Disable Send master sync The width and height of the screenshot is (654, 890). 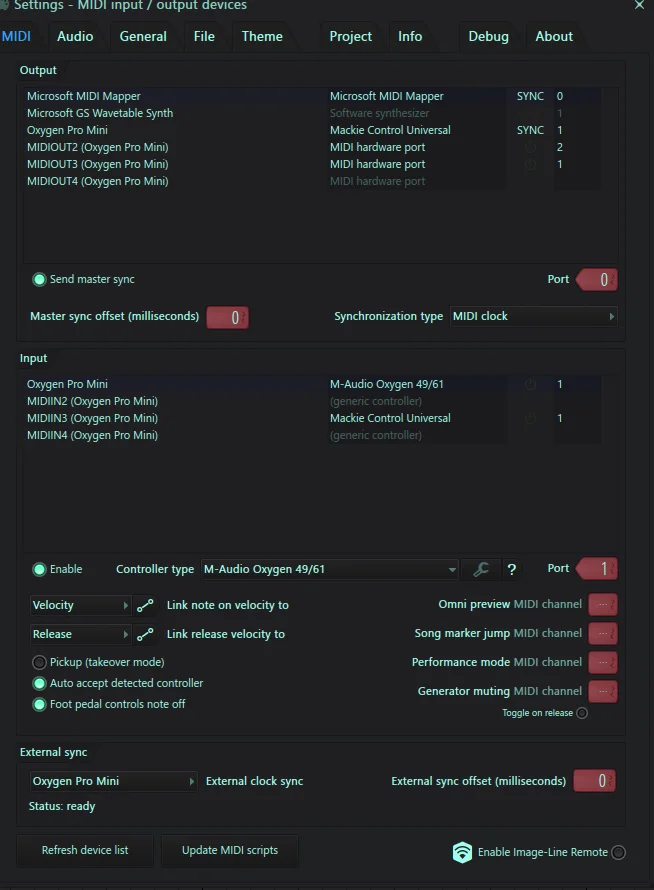click(39, 279)
